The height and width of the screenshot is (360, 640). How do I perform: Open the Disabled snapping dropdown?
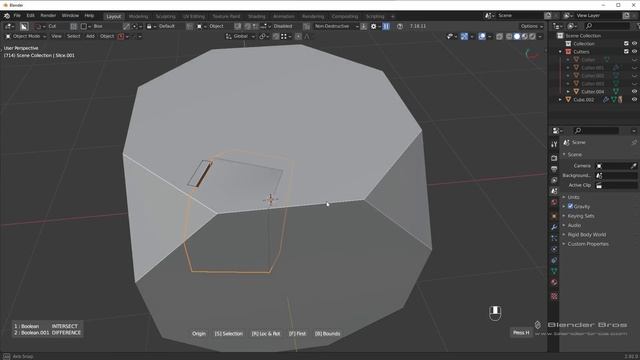click(x=278, y=26)
